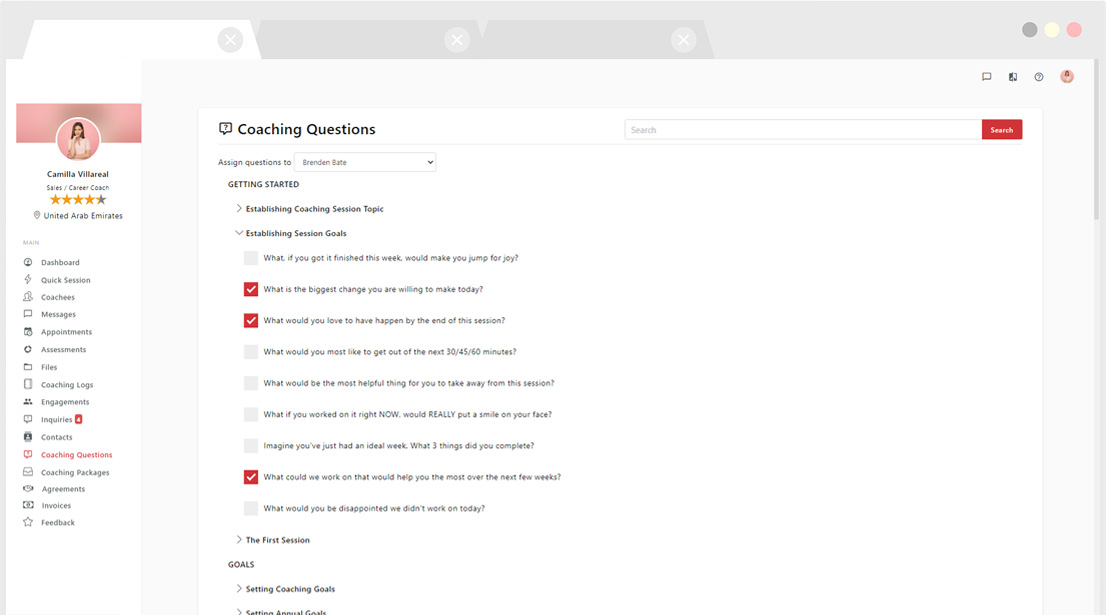Open the Invoices menu item
Screen dimensions: 1106x615
(56, 506)
